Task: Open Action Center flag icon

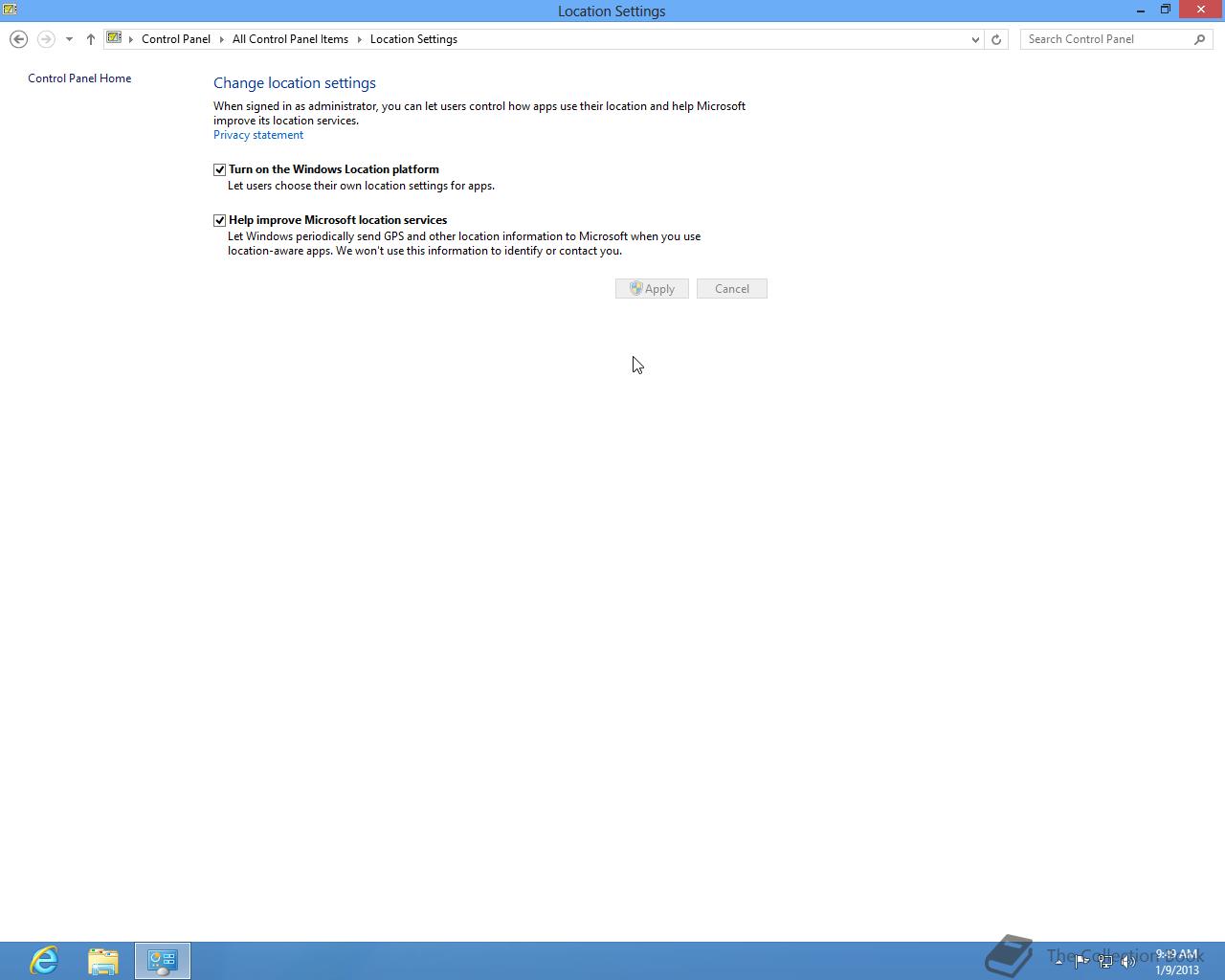Action: (1081, 961)
